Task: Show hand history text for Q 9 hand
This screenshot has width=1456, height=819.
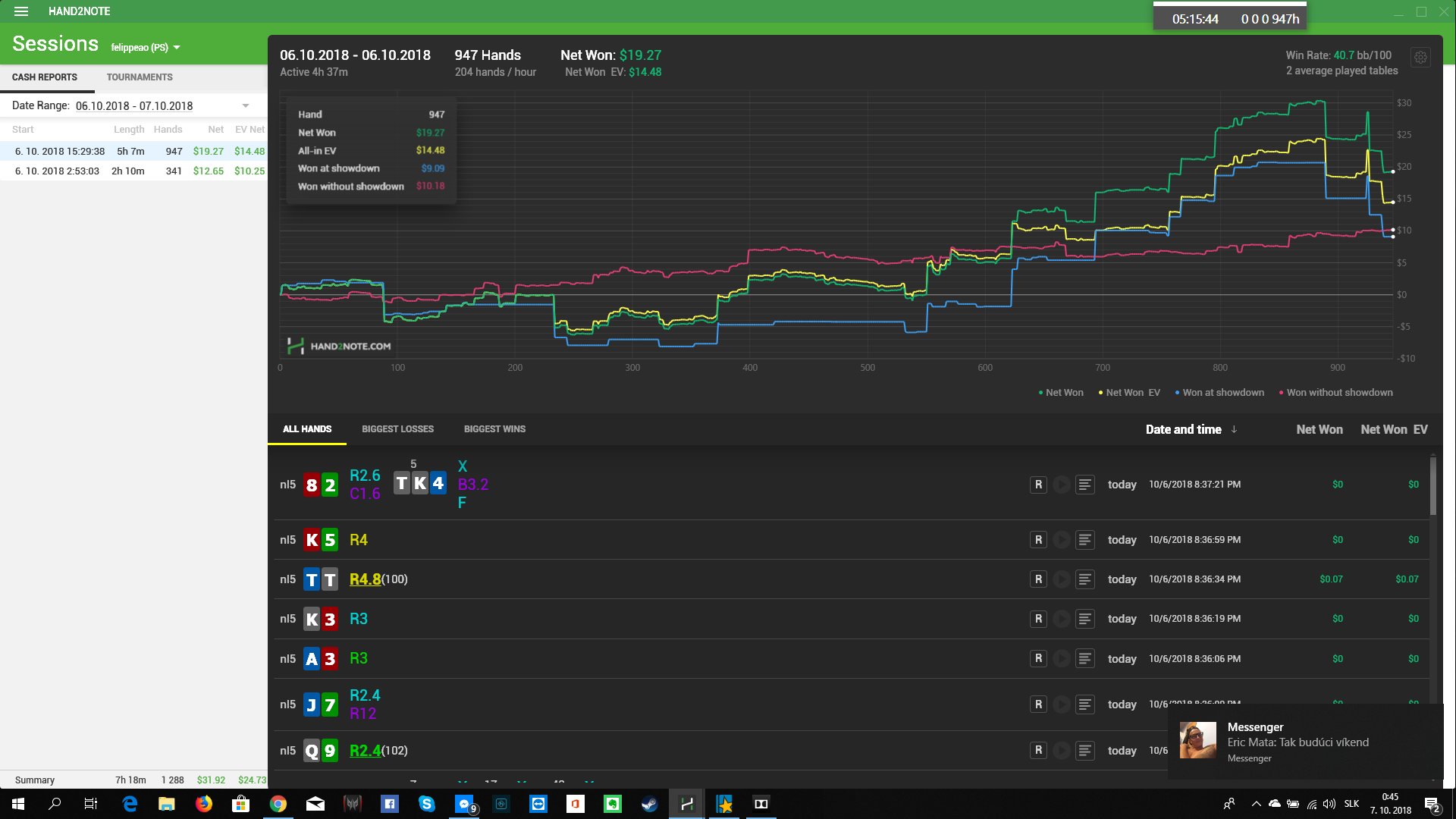Action: (1085, 751)
